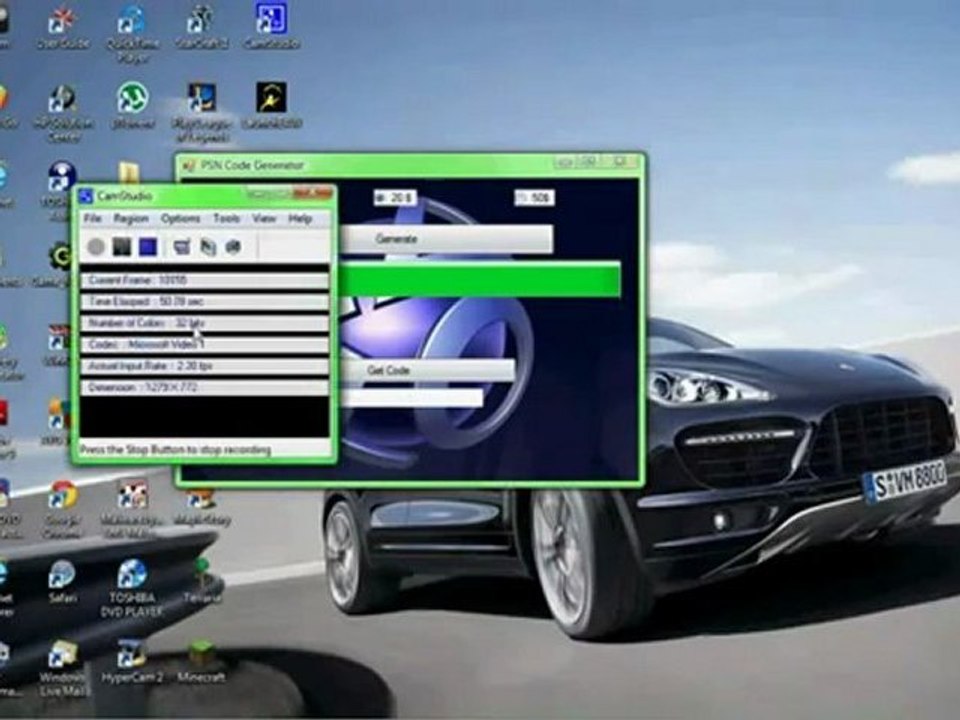Select the desktop shortcut right of Google Chrome
Screen dimensions: 960x720
(132, 509)
